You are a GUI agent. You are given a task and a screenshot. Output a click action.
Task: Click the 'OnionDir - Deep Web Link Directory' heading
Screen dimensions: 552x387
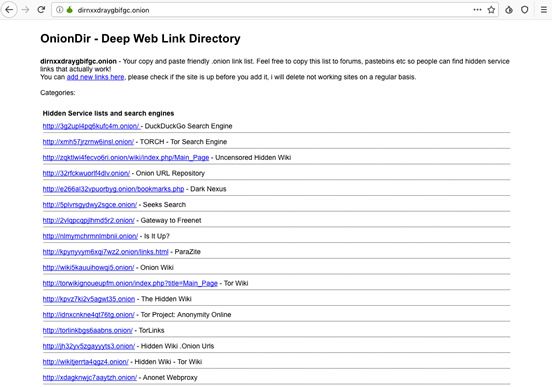coord(140,38)
